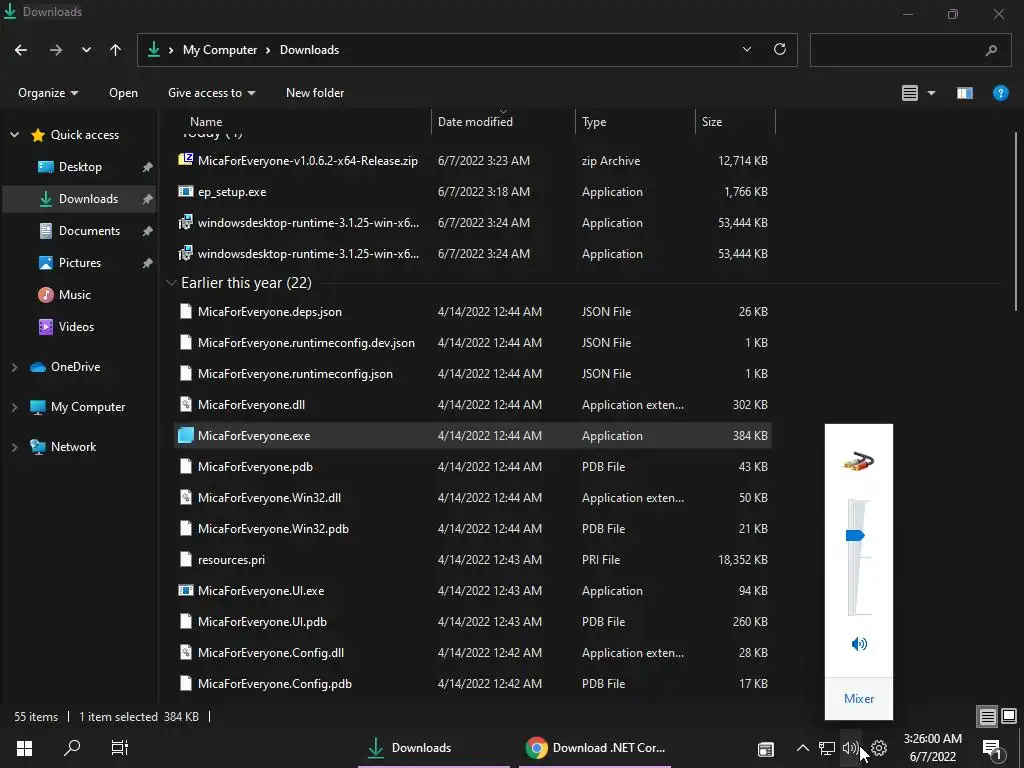Select MicaForEveryone.runtimeconfig.dev.json
This screenshot has width=1024, height=768.
tap(306, 342)
